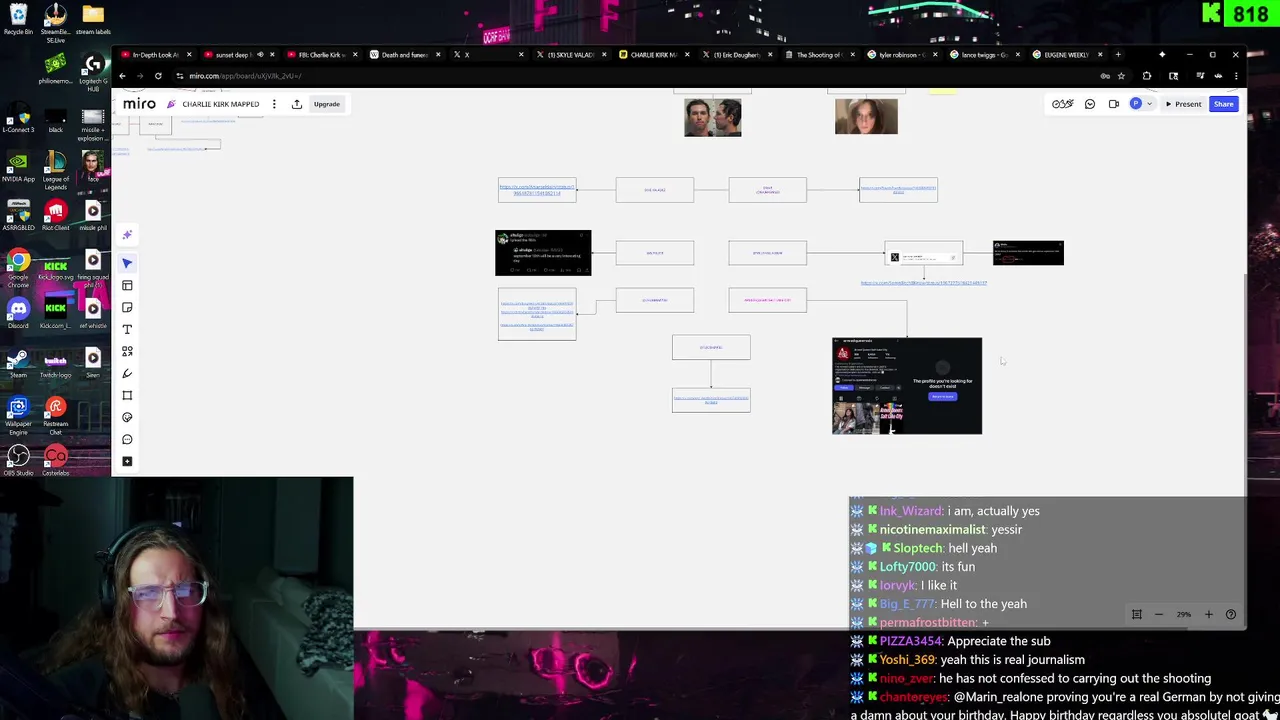Viewport: 1280px width, 720px height.
Task: Click the Upgrade button
Action: [x=327, y=104]
